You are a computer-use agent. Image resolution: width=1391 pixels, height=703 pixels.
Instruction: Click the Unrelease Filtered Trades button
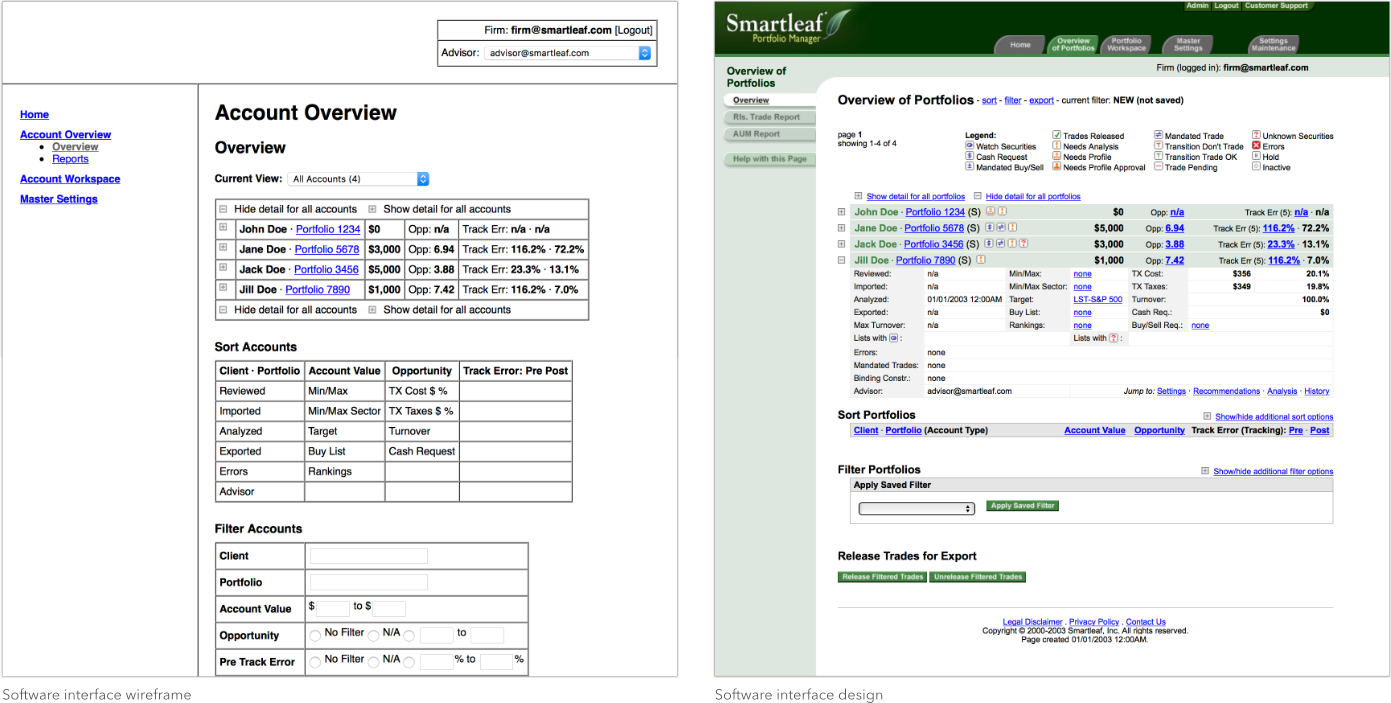(x=978, y=577)
